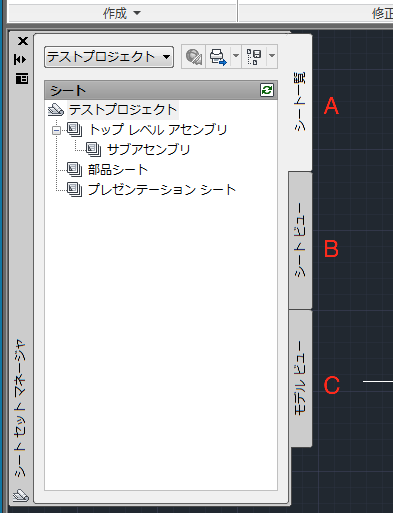The width and height of the screenshot is (393, 513).
Task: Click the シート セット マネージャ title text
Action: click(x=20, y=408)
